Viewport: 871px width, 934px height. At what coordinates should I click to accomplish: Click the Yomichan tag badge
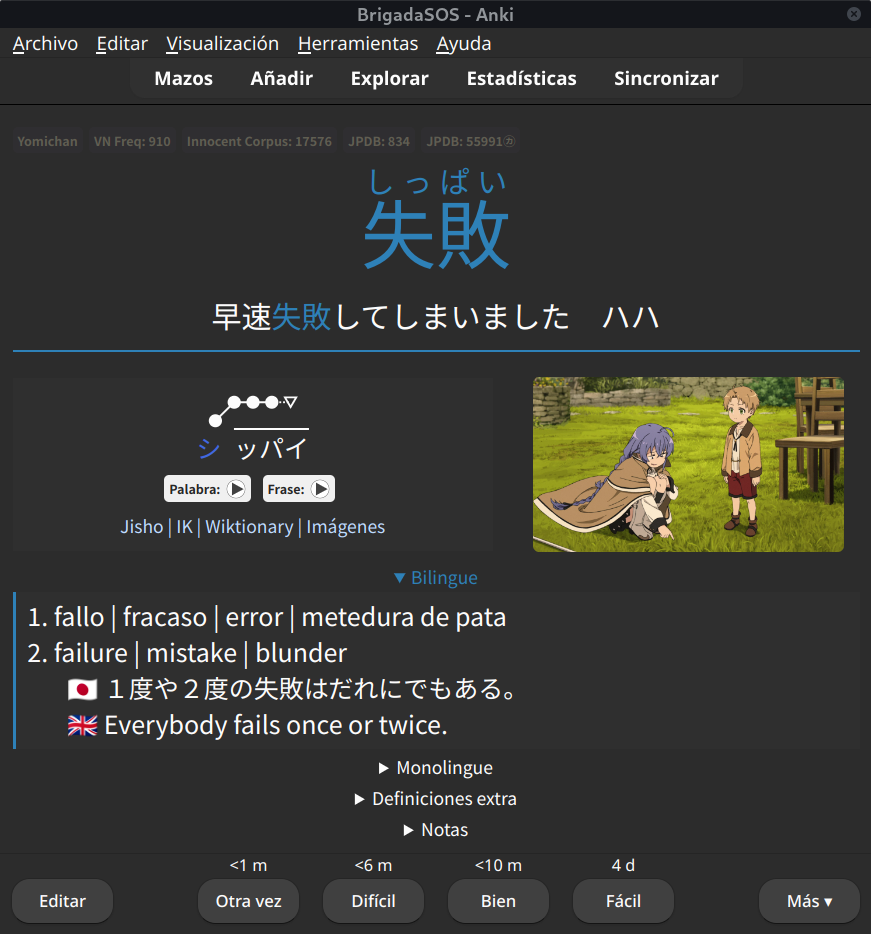(x=47, y=141)
